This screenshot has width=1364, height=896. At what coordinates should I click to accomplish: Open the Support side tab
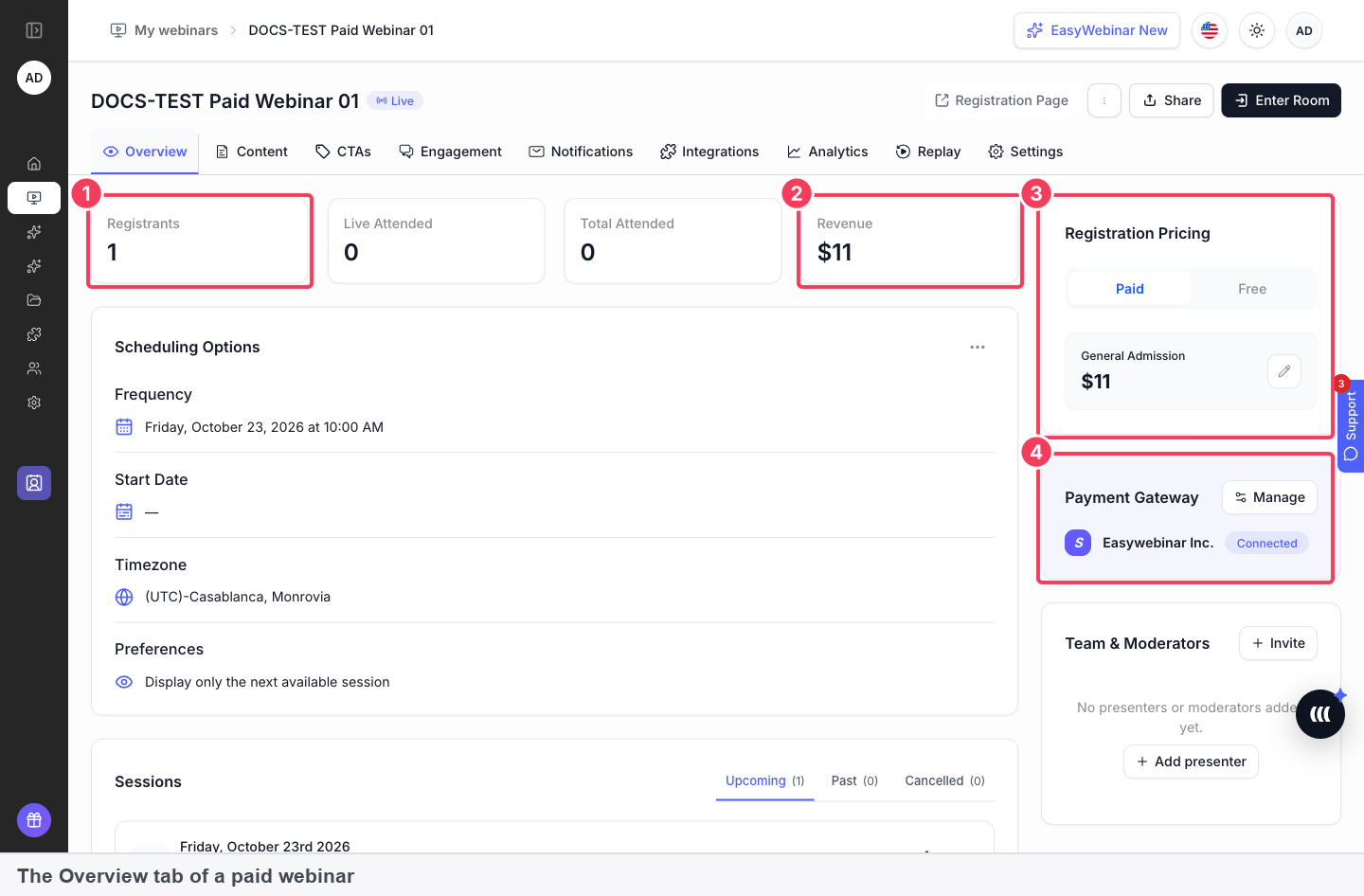(1351, 425)
